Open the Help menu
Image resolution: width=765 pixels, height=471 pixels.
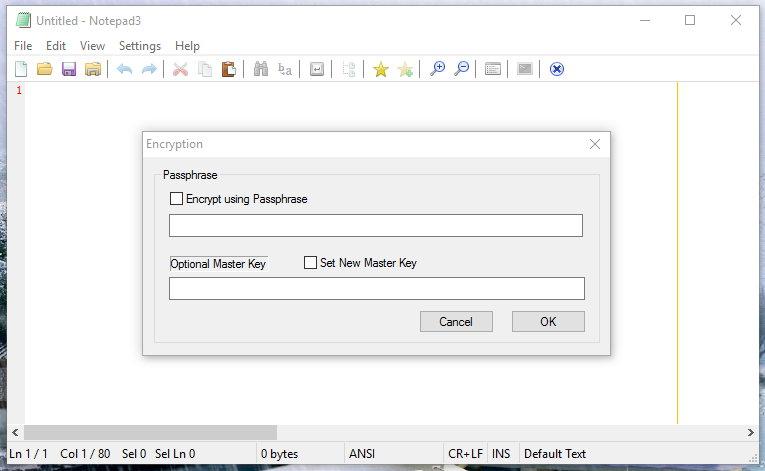tap(187, 46)
